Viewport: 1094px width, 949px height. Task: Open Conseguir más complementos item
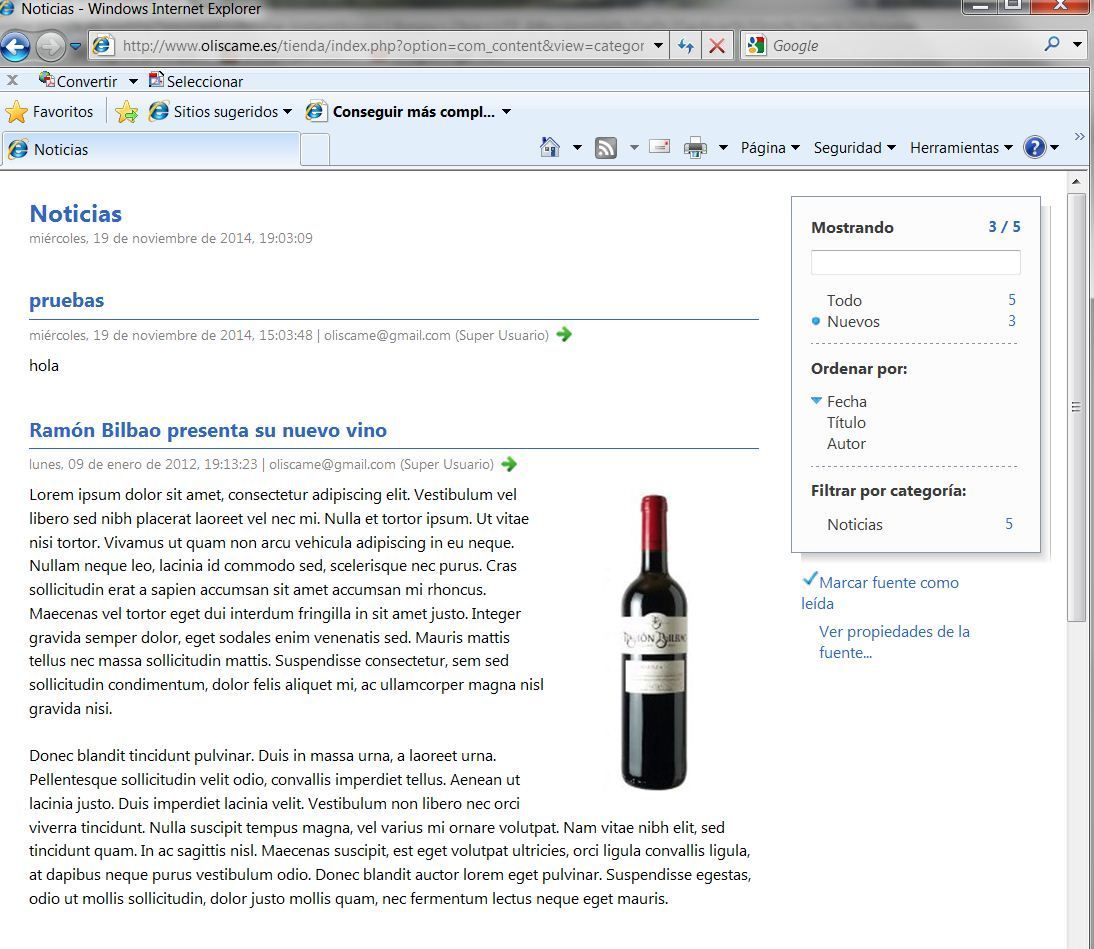[408, 112]
